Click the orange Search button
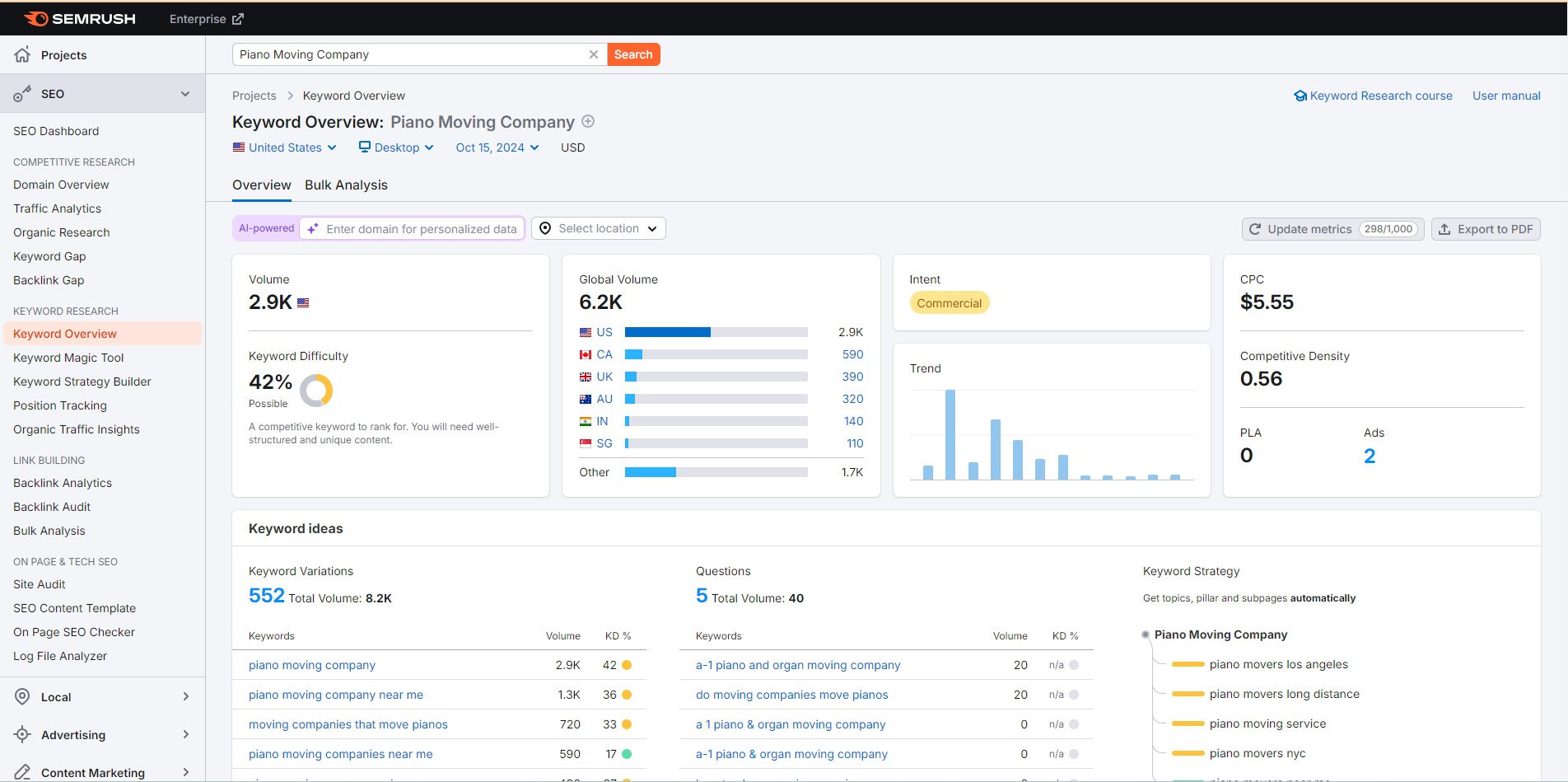Screen dimensions: 1568x782 [633, 54]
